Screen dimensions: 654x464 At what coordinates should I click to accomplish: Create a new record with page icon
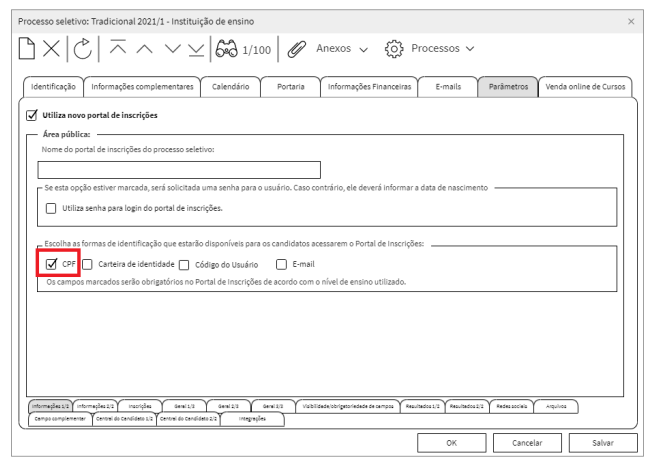pyautogui.click(x=27, y=49)
